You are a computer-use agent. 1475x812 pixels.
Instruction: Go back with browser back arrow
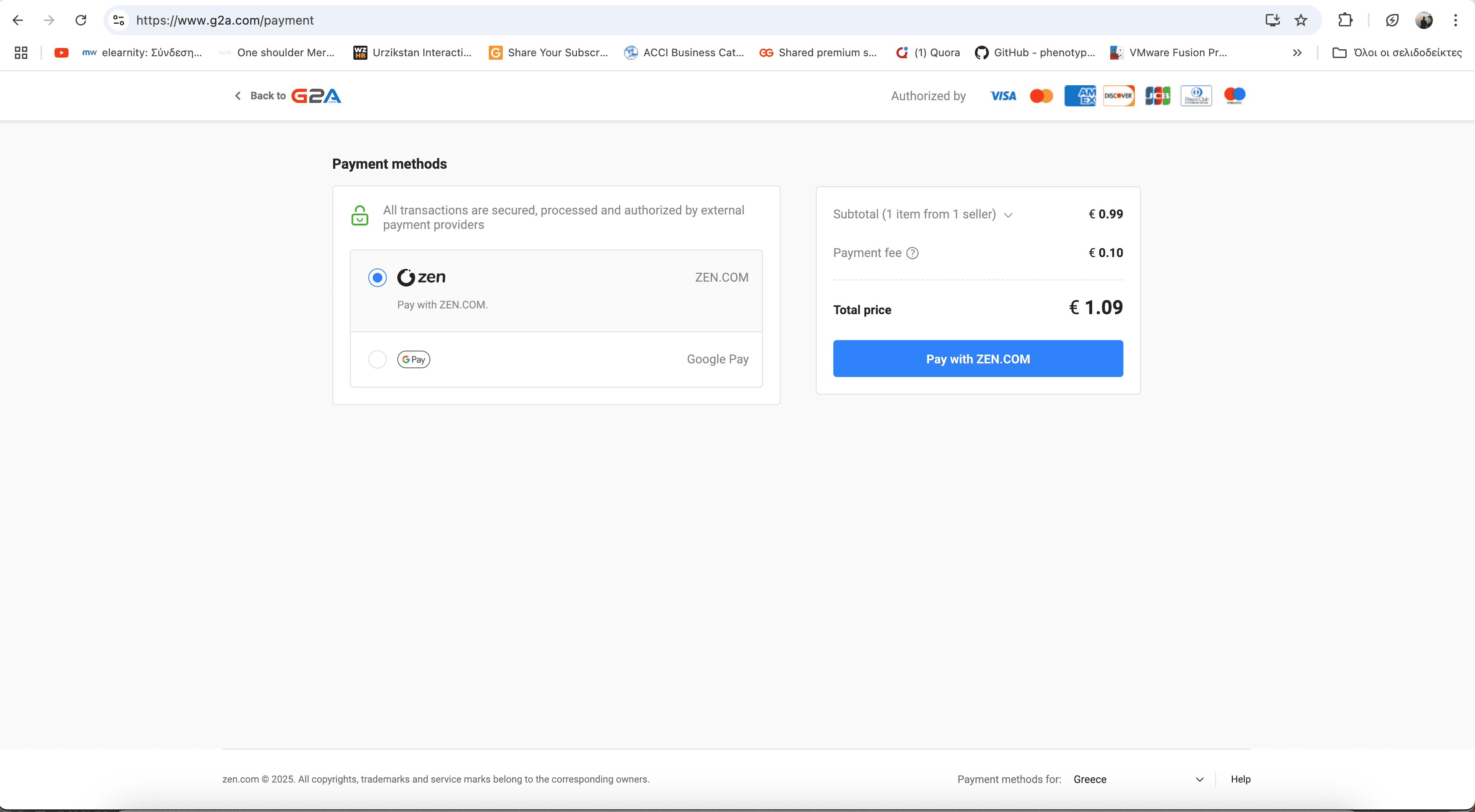click(18, 21)
